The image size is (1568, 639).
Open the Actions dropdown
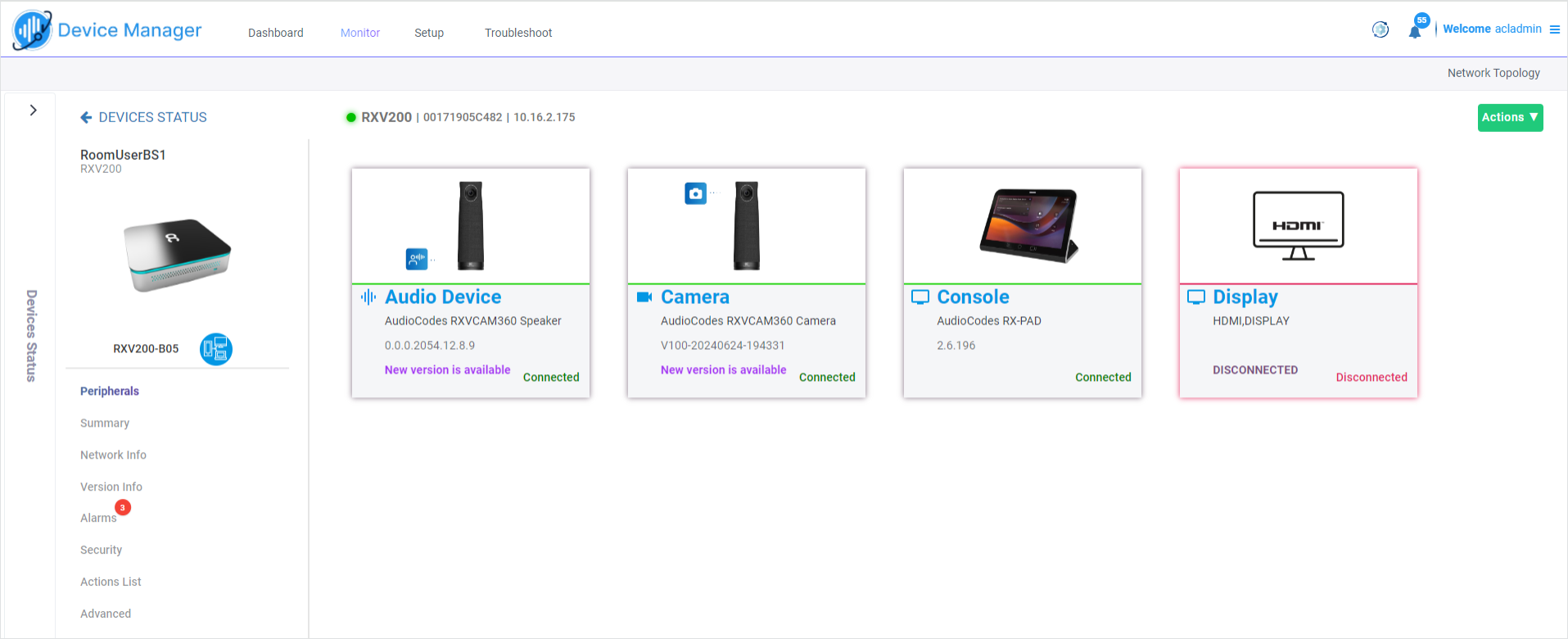pos(1509,117)
